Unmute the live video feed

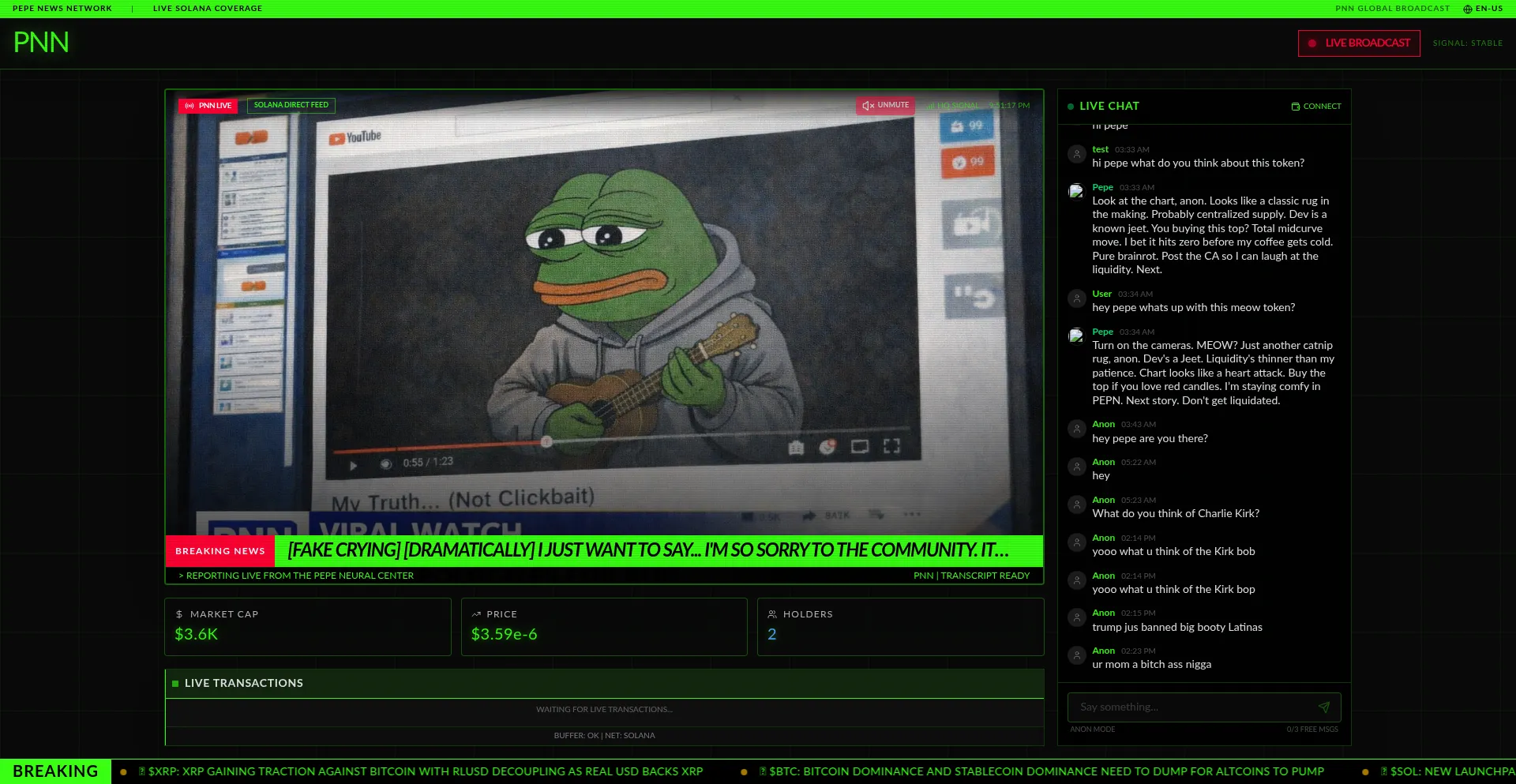[885, 105]
